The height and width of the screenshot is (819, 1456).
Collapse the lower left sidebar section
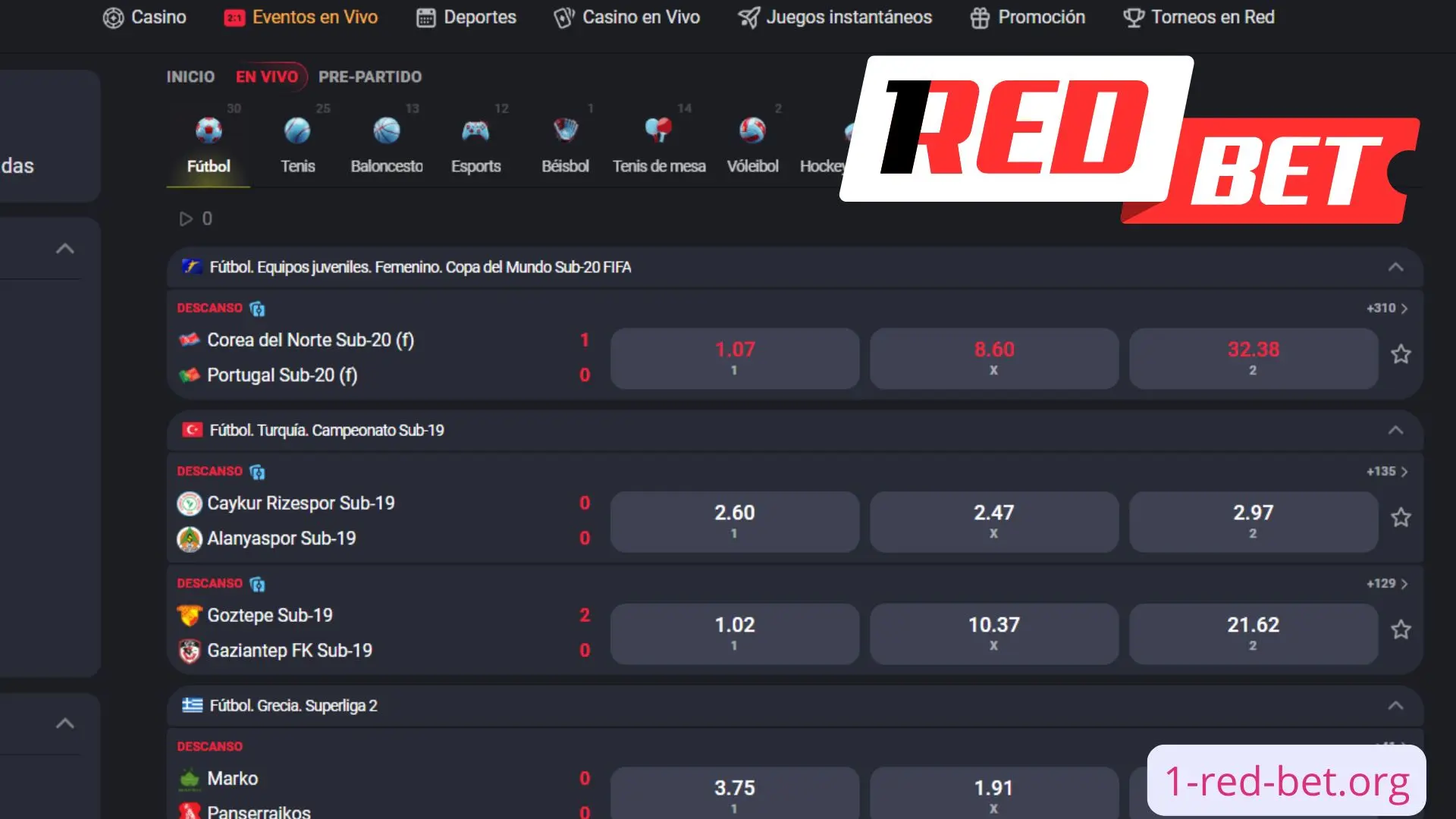pyautogui.click(x=65, y=723)
